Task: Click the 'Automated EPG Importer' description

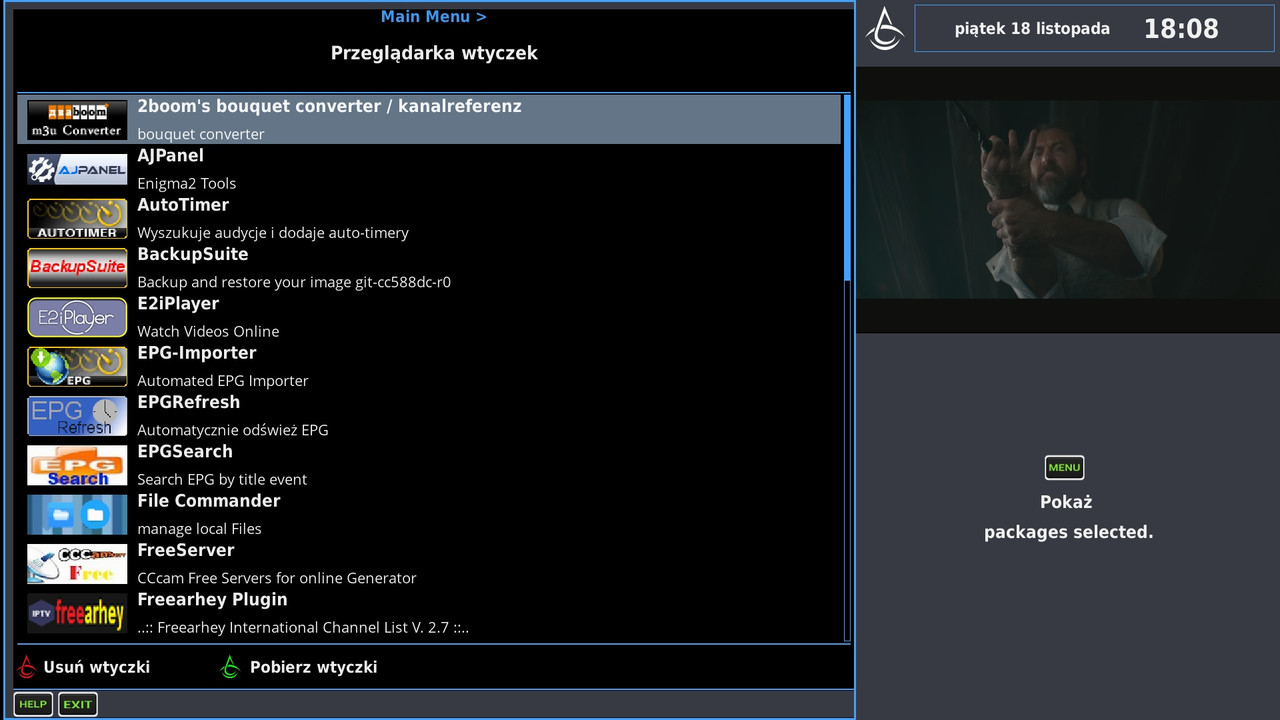Action: [222, 381]
